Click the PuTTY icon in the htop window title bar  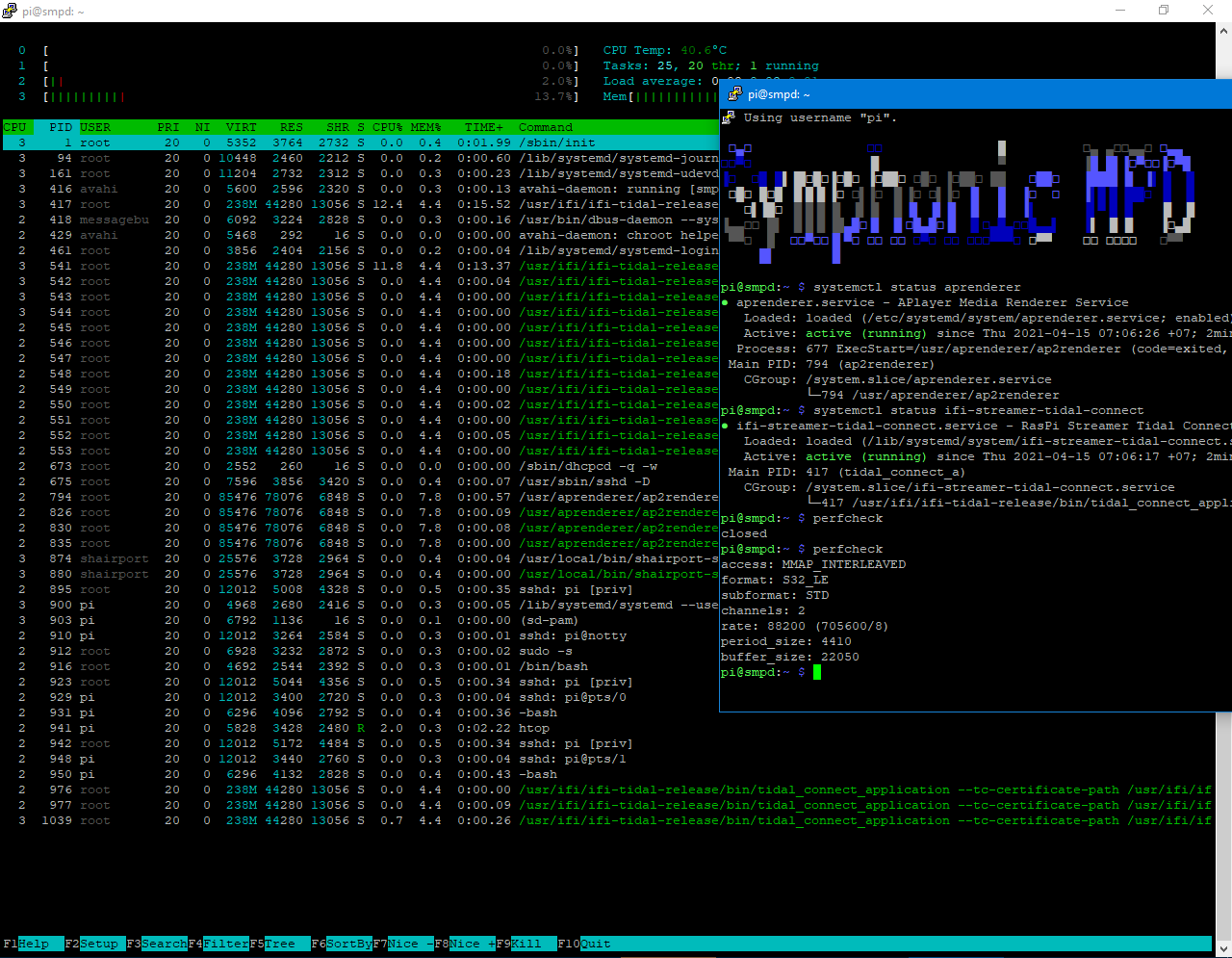(x=10, y=11)
